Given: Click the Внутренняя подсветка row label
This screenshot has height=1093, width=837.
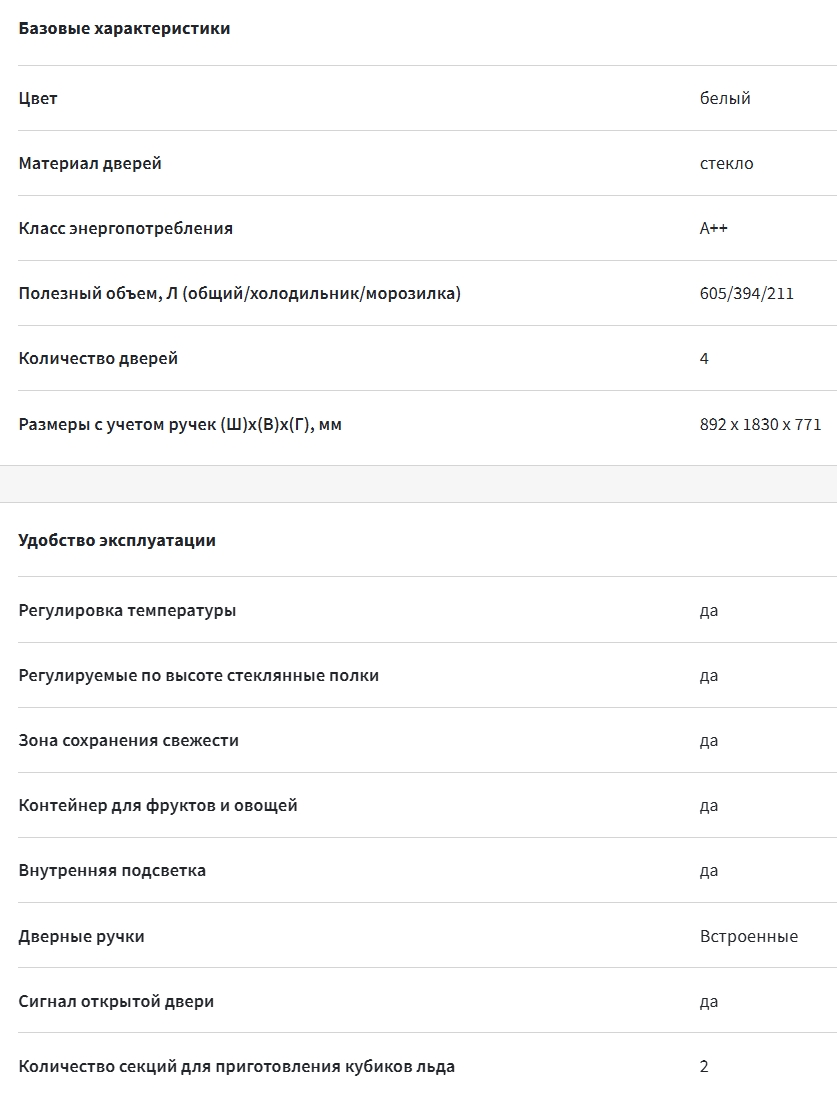Looking at the screenshot, I should click(x=112, y=871).
